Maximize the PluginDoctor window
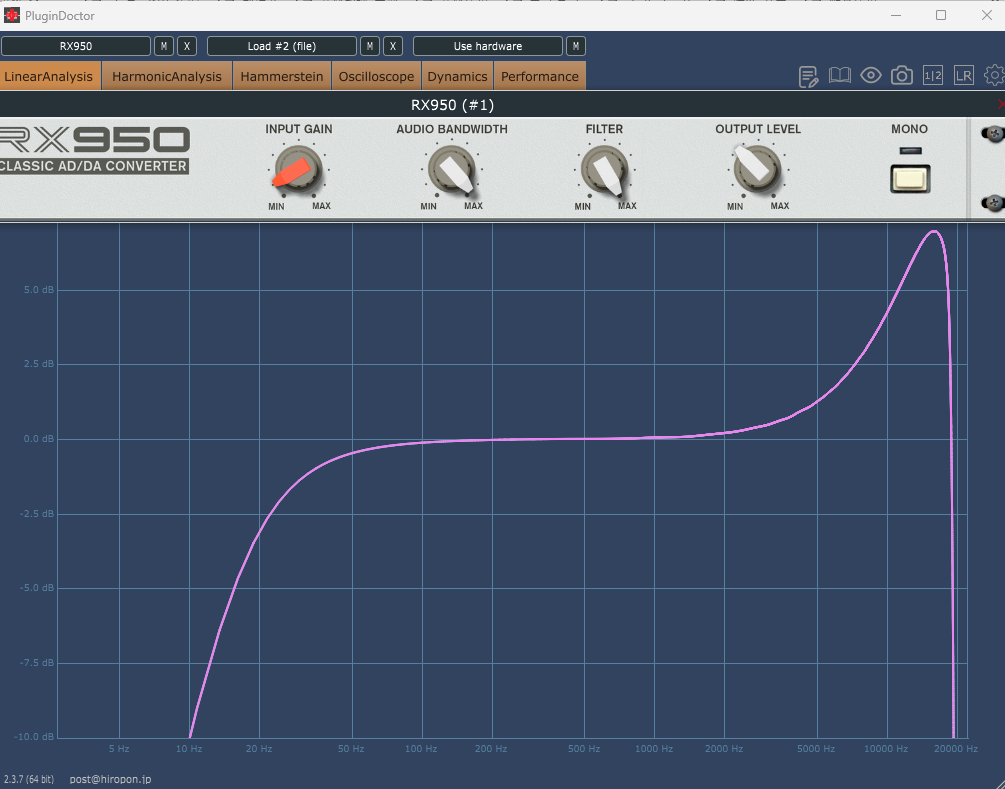 (941, 15)
